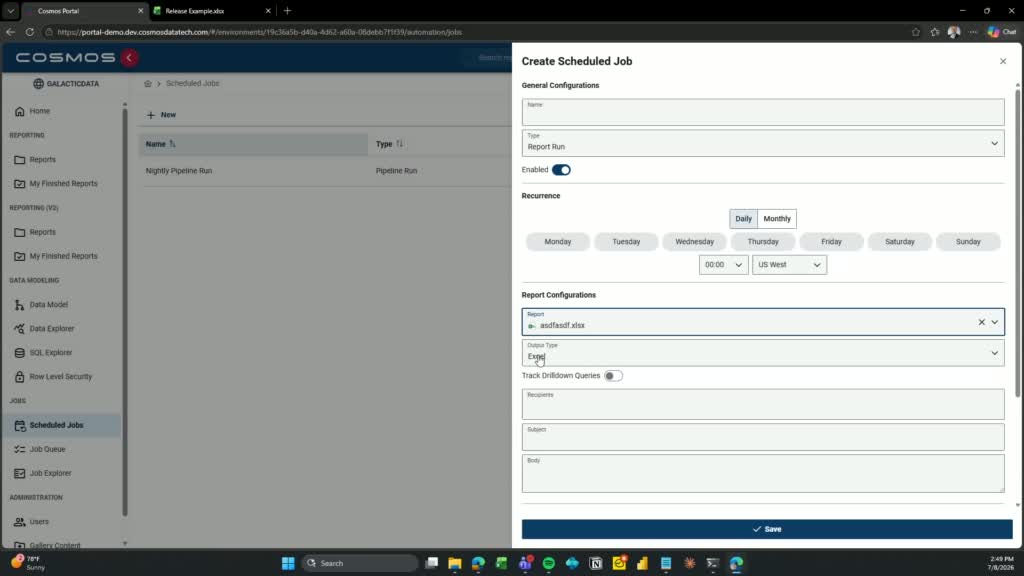Image resolution: width=1024 pixels, height=576 pixels.
Task: Open Reports under Reporting section
Action: [42, 159]
